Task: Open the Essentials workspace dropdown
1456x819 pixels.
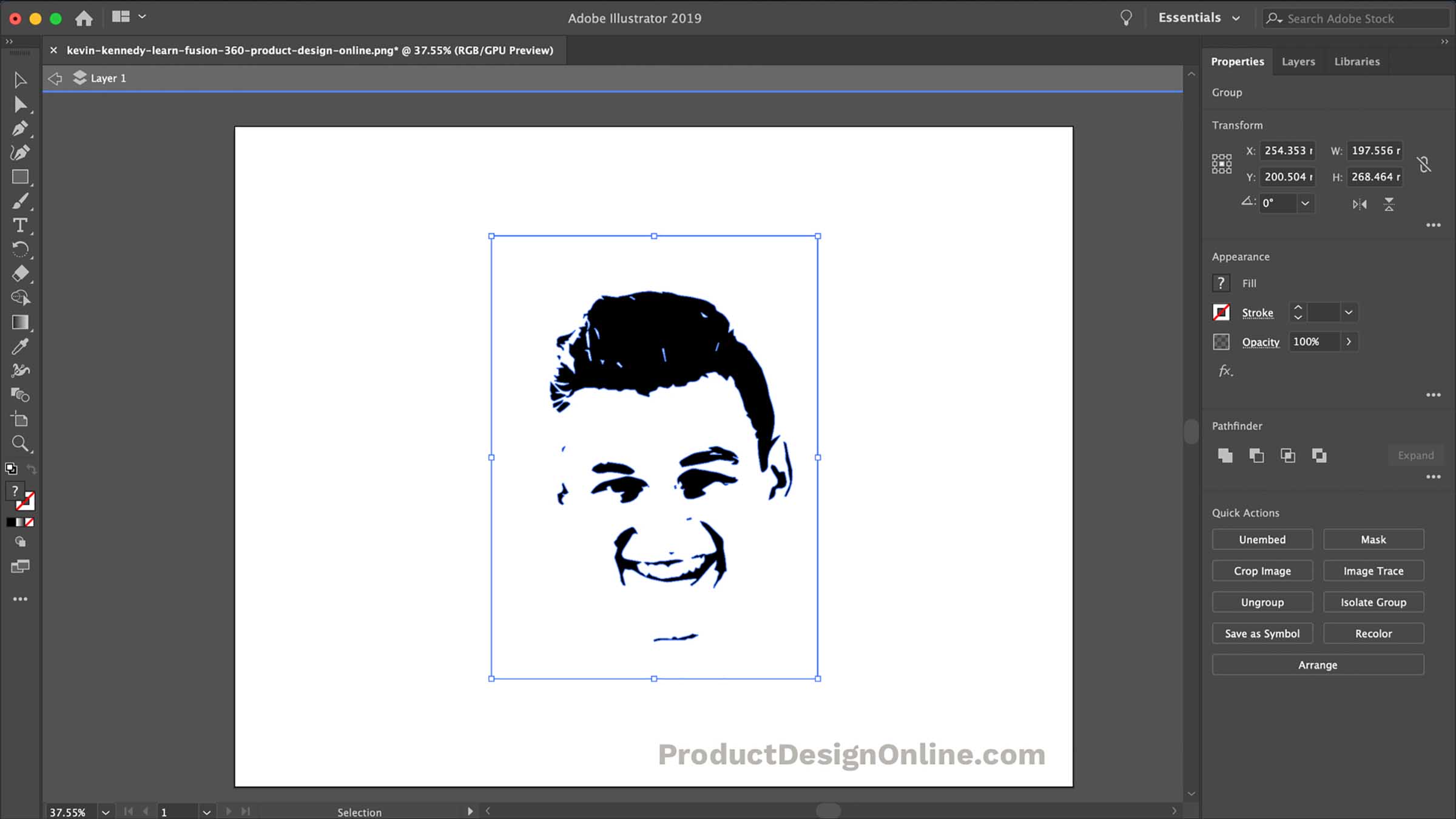Action: tap(1236, 18)
